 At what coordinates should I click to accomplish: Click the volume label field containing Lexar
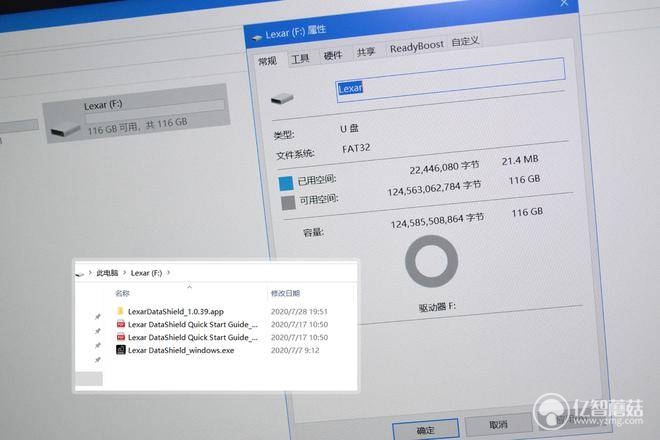[450, 80]
